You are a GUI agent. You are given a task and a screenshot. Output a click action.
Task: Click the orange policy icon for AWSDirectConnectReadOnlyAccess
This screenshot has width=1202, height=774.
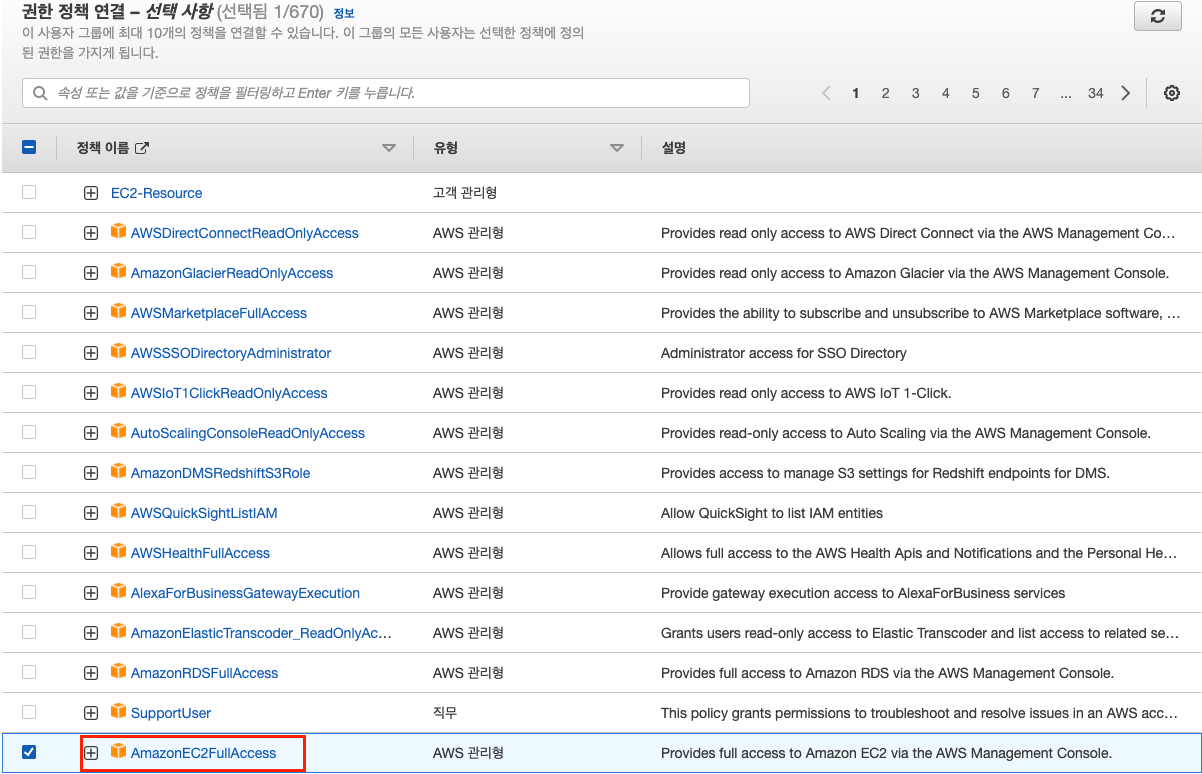click(118, 232)
